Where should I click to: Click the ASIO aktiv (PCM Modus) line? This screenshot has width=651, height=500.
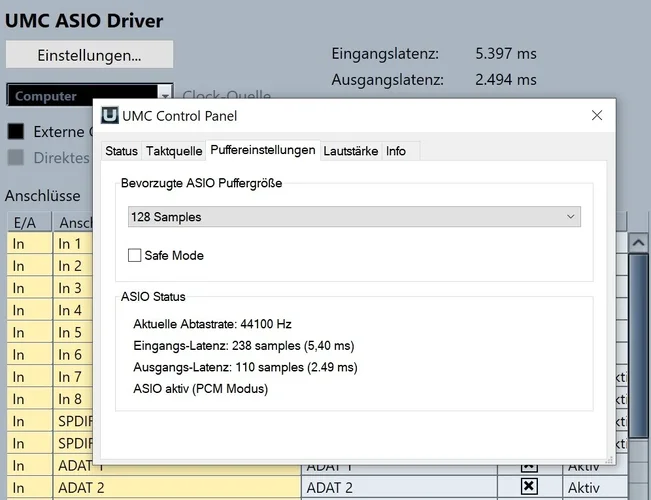click(201, 389)
